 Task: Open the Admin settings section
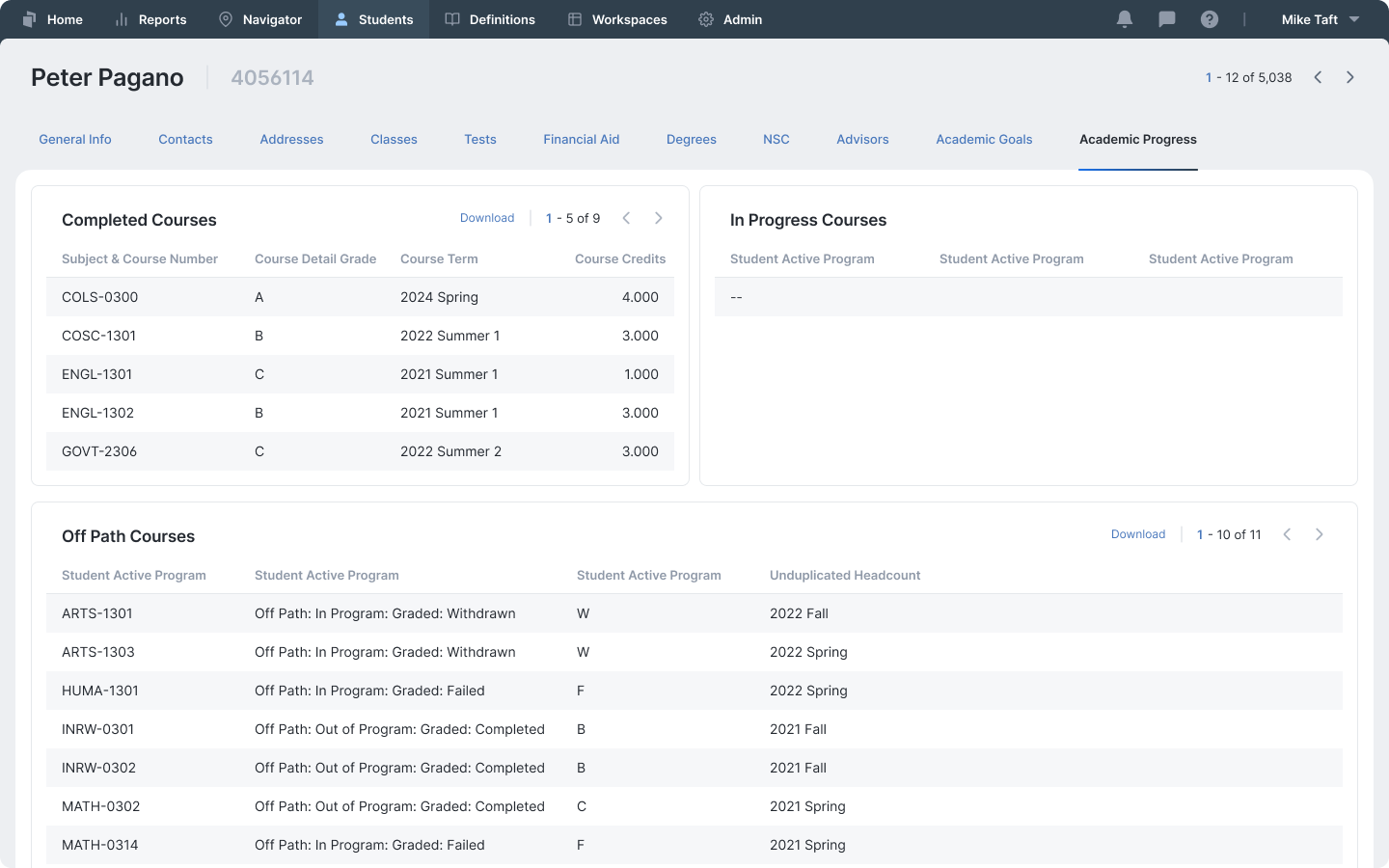coord(730,19)
